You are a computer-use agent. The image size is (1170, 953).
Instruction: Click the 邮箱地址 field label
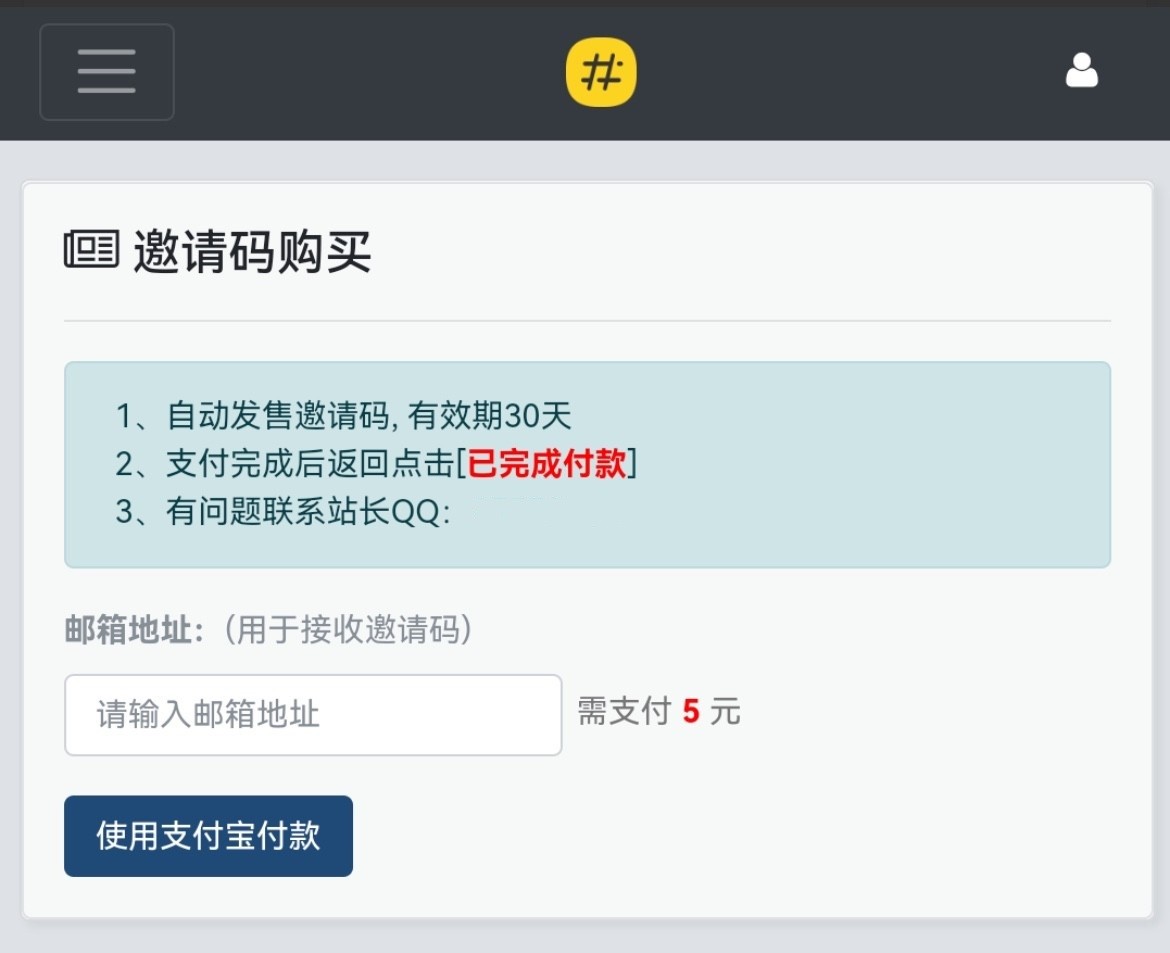(134, 630)
